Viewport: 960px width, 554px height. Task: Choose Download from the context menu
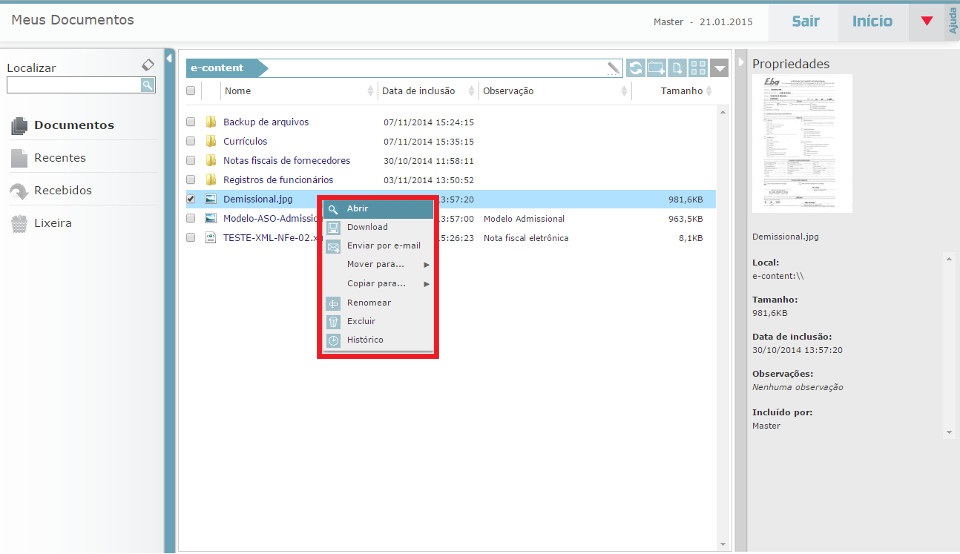(x=367, y=227)
